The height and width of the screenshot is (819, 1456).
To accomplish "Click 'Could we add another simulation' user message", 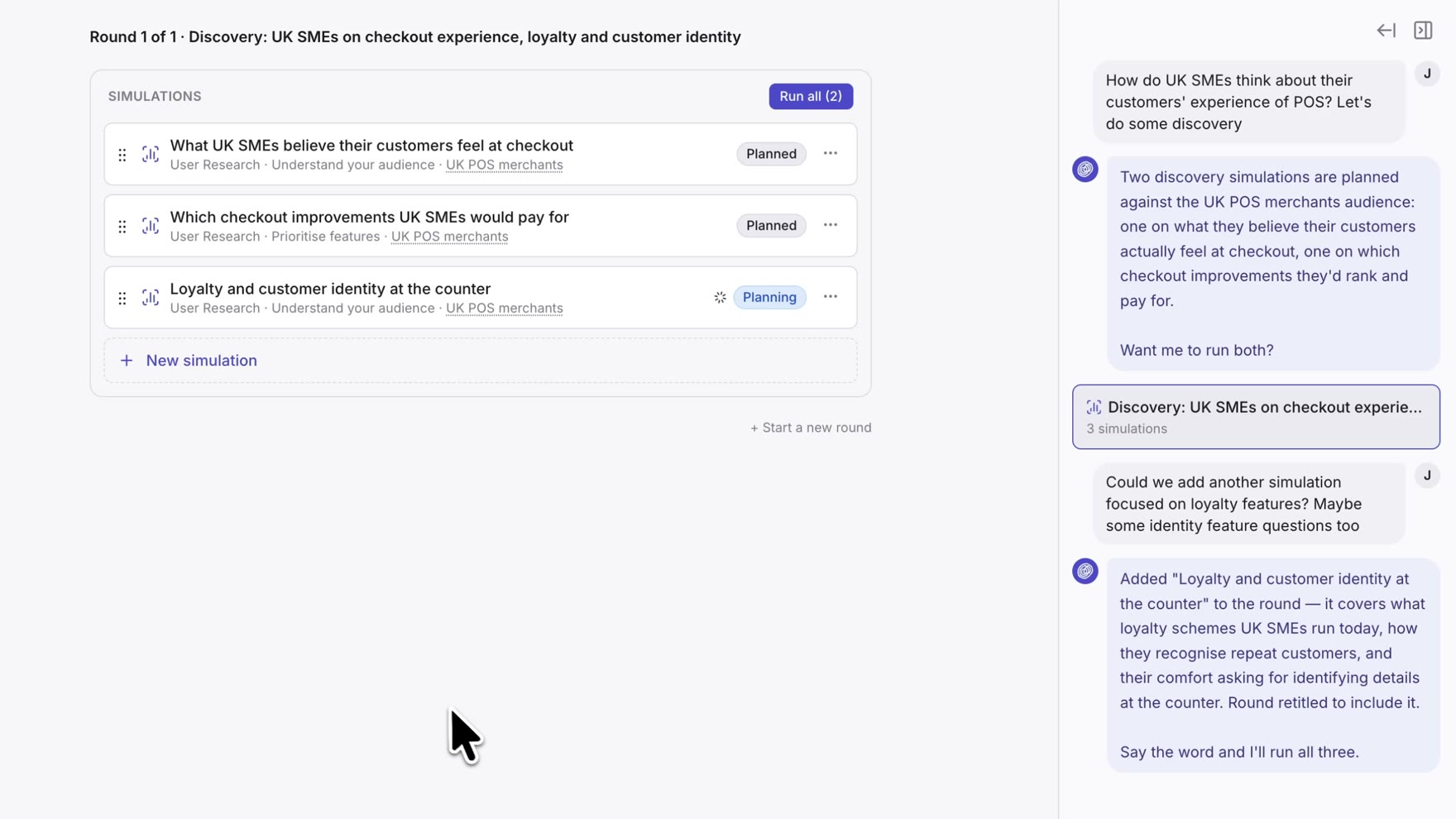I will [1249, 504].
